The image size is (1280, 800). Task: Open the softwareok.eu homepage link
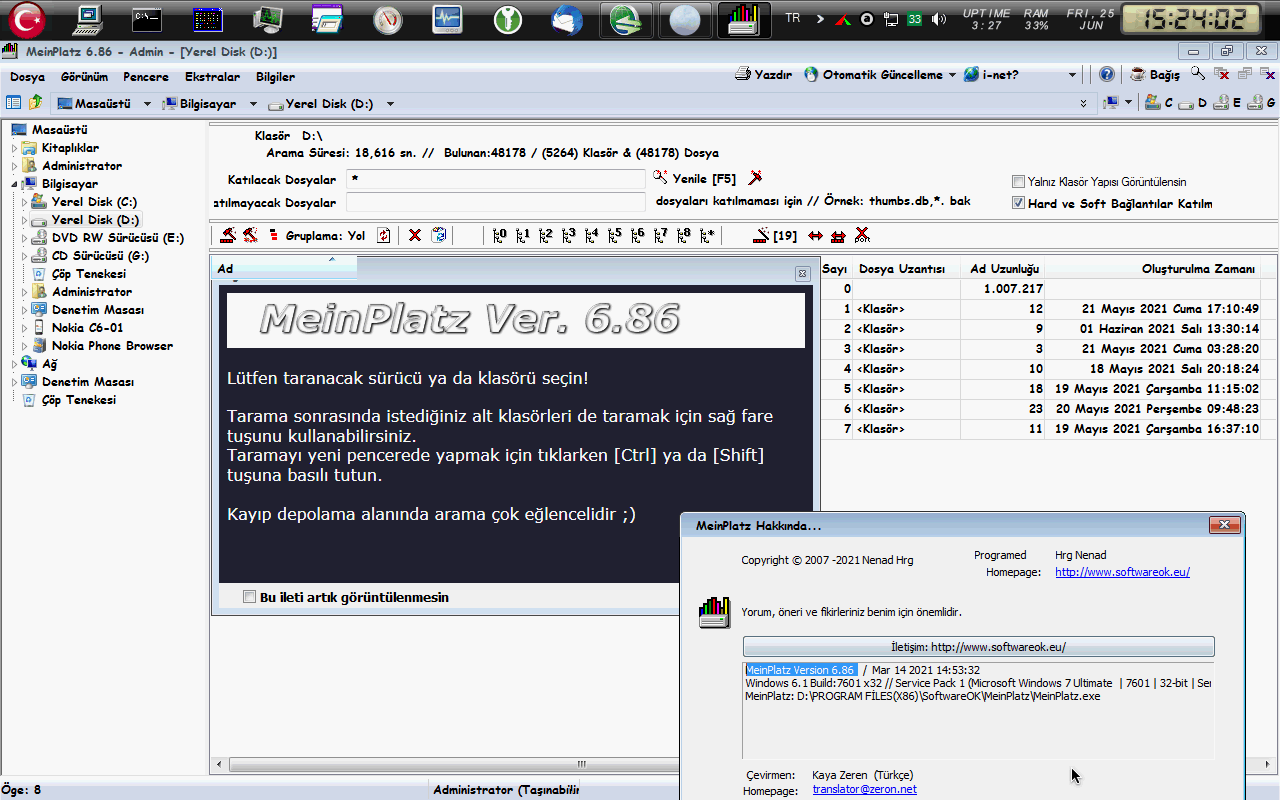pos(1122,572)
